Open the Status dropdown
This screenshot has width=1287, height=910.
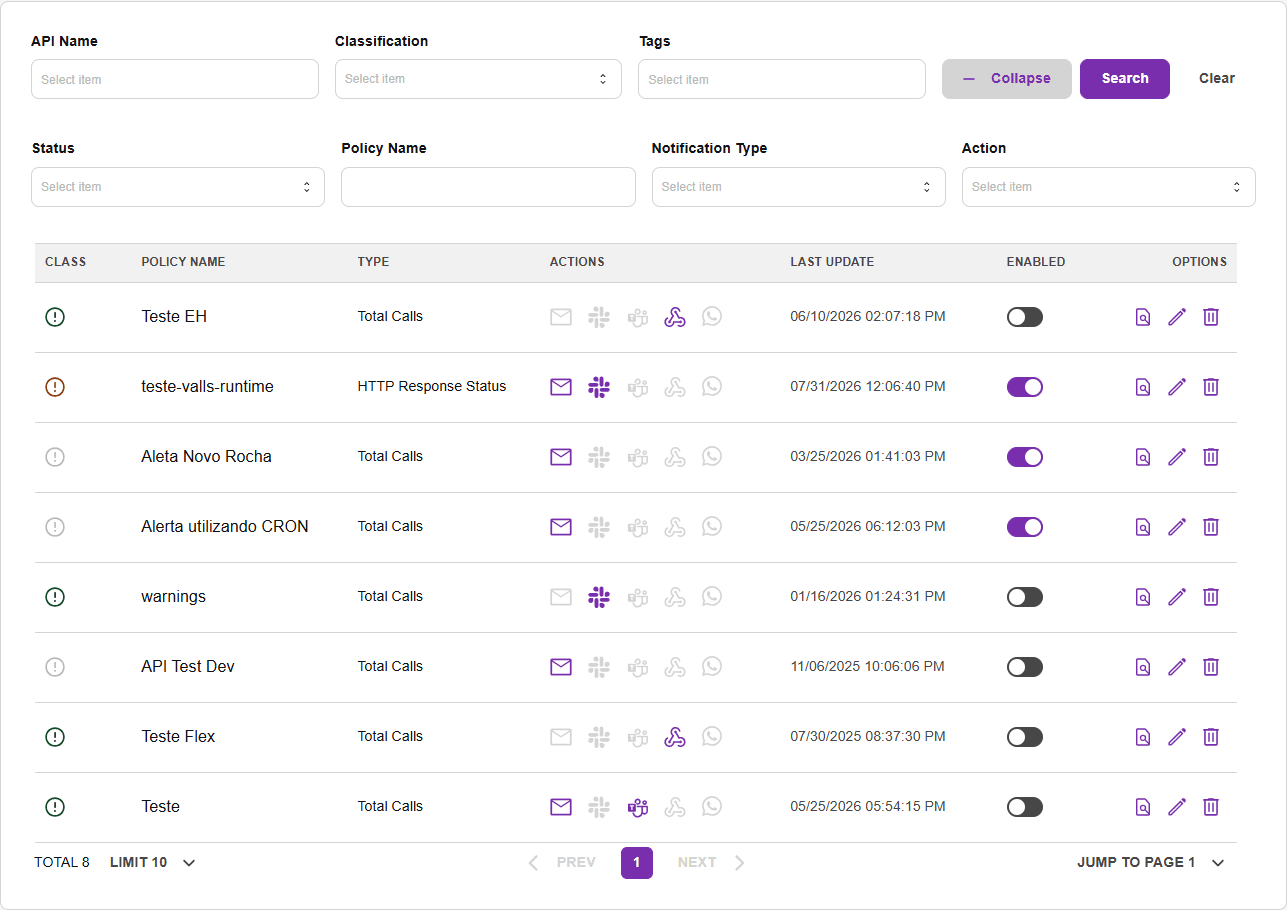[x=178, y=187]
